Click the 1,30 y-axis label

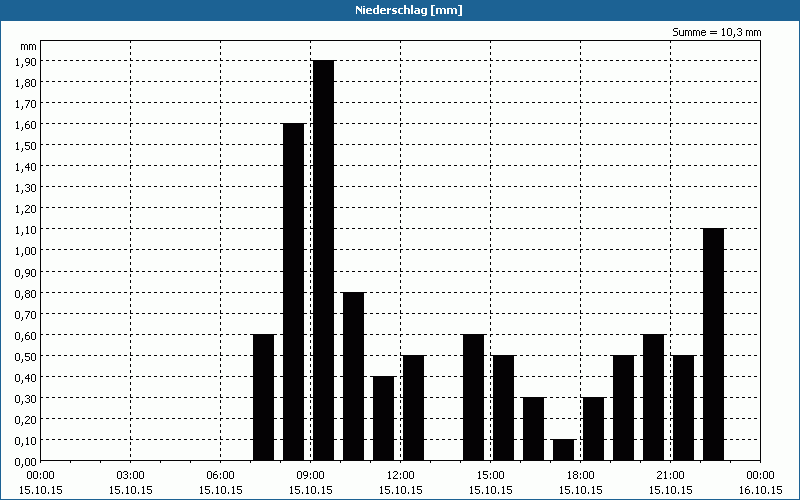(27, 187)
